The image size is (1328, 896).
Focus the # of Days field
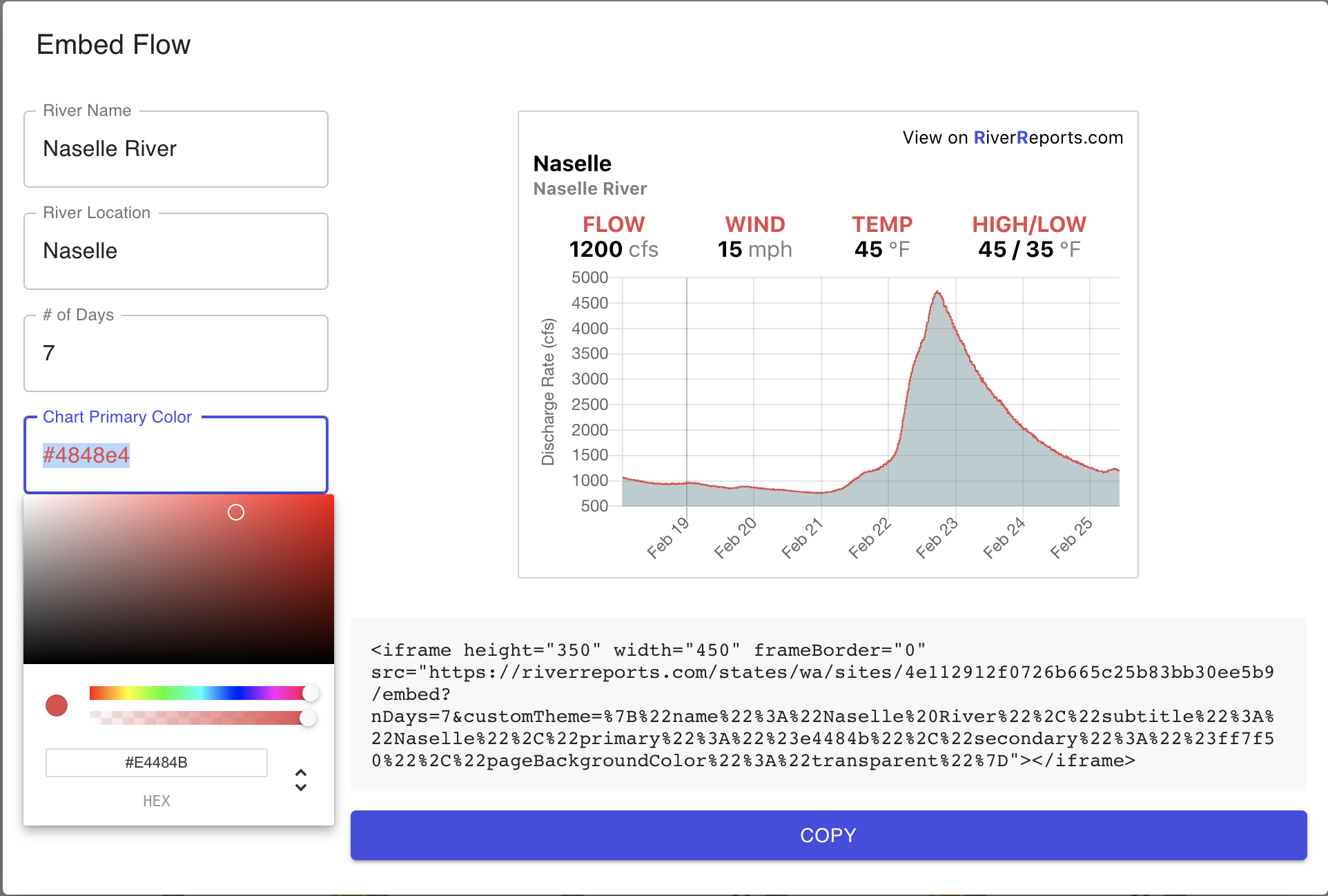[175, 353]
